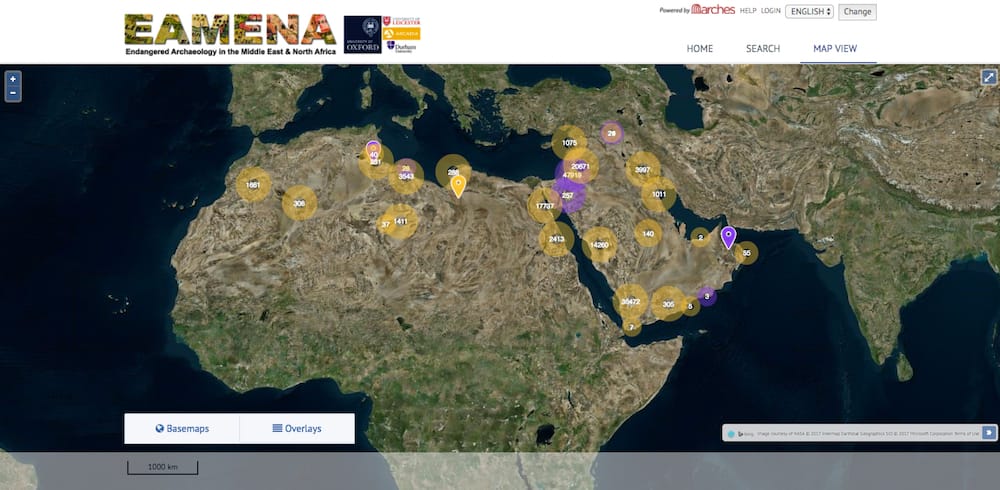Open the 5 cluster marker
The height and width of the screenshot is (490, 1000).
click(689, 306)
